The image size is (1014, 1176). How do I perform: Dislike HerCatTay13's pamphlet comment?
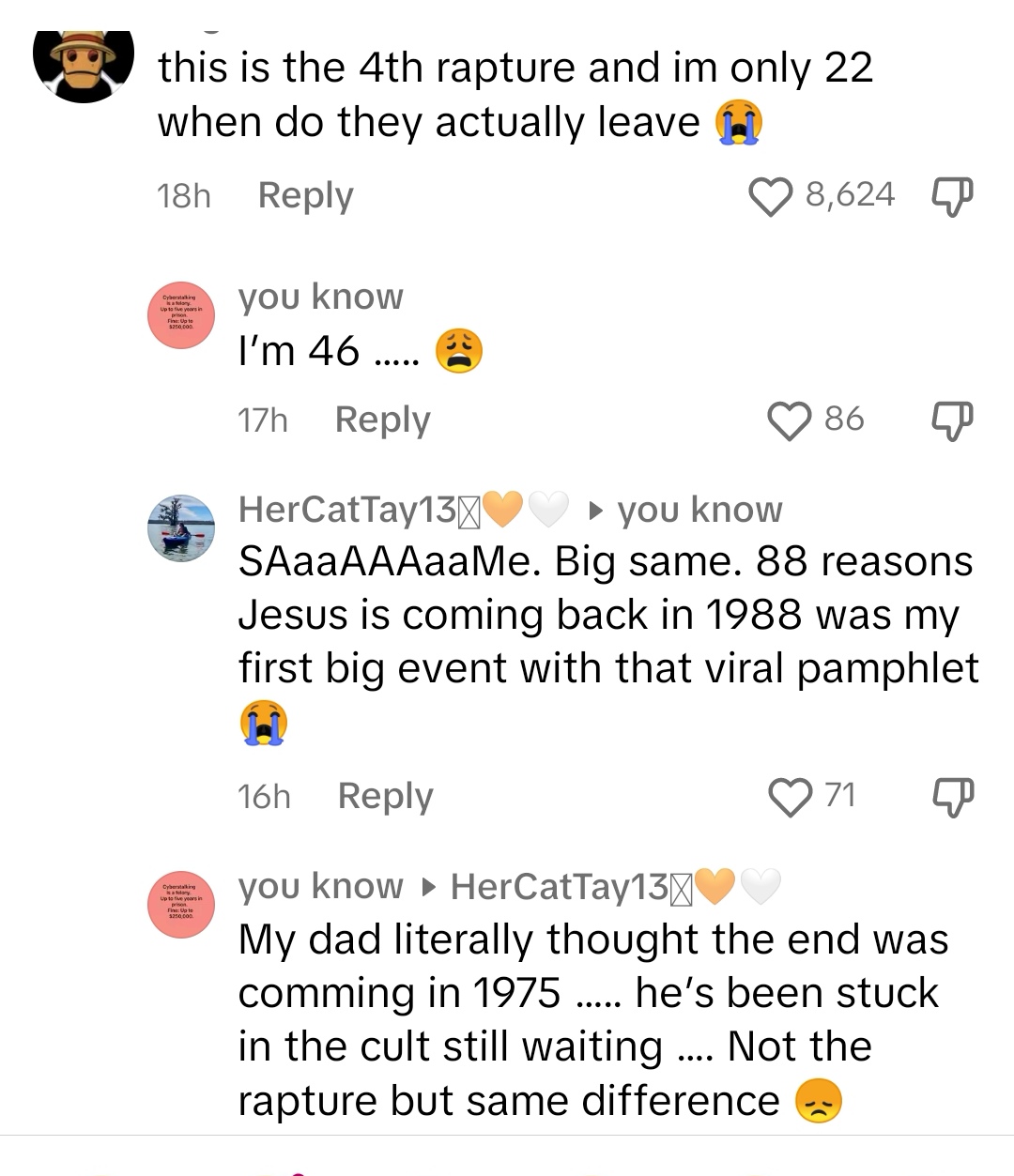click(951, 797)
